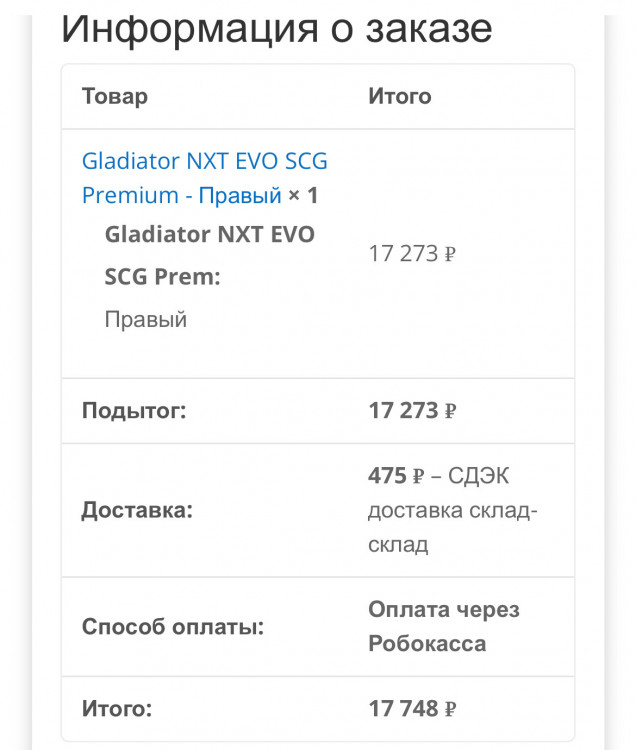Click the 'Итого:' label in the bottom row
636x750 pixels.
coord(116,709)
